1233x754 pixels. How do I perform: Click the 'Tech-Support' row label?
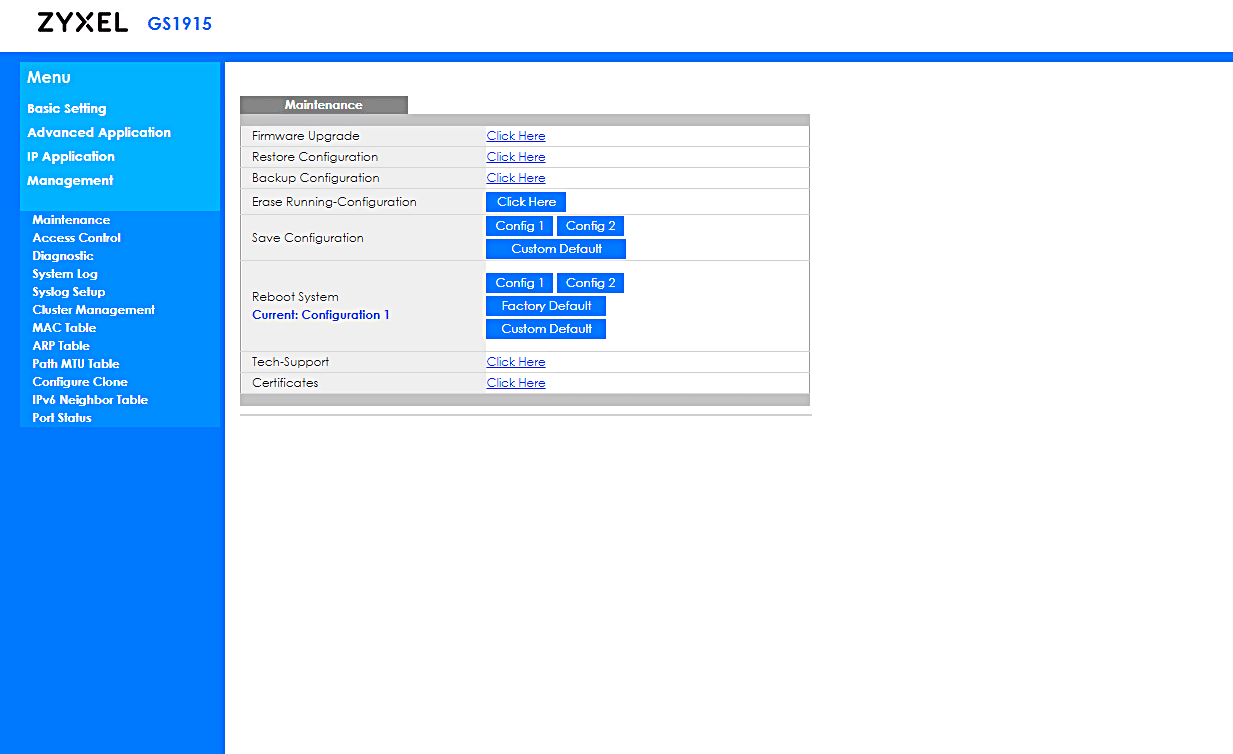(290, 362)
